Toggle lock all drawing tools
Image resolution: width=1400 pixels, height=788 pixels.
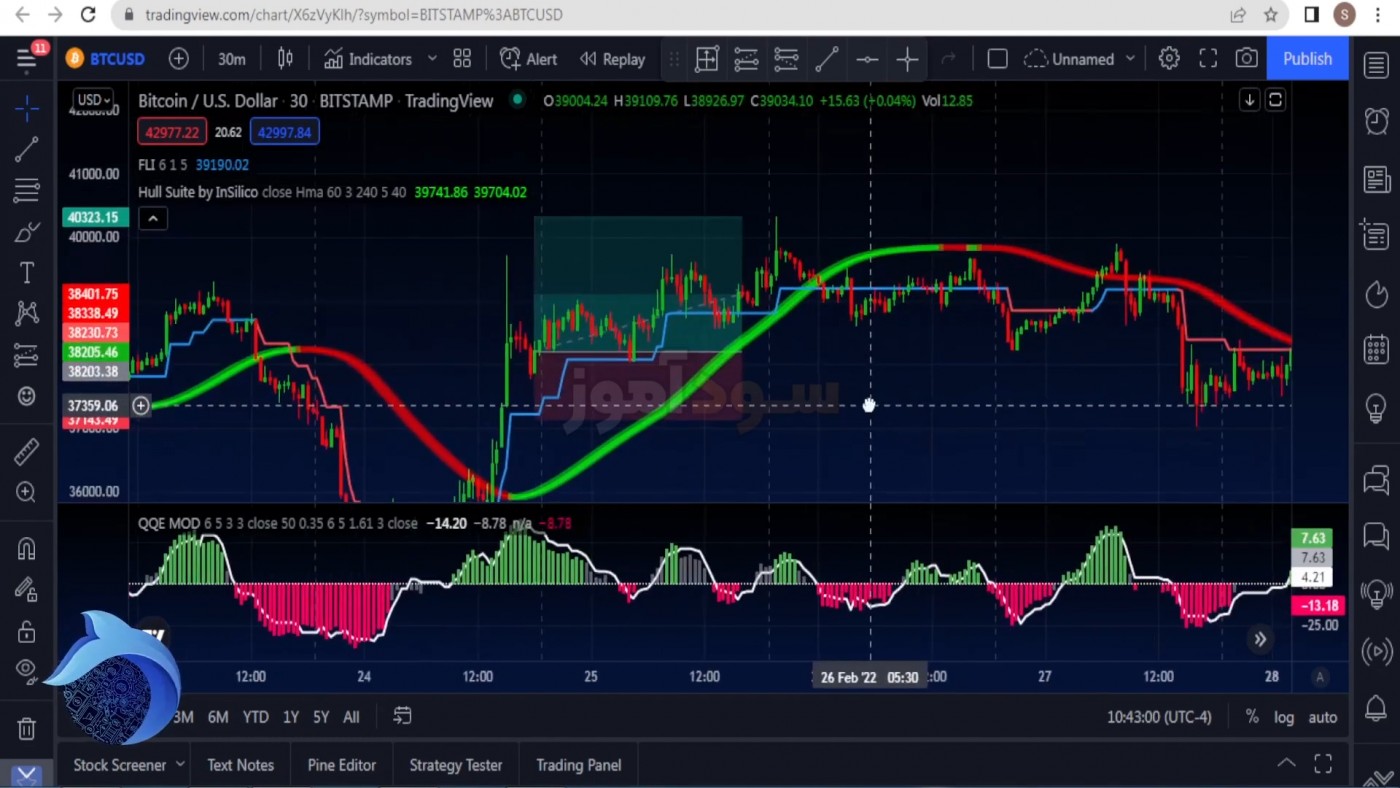(x=27, y=631)
